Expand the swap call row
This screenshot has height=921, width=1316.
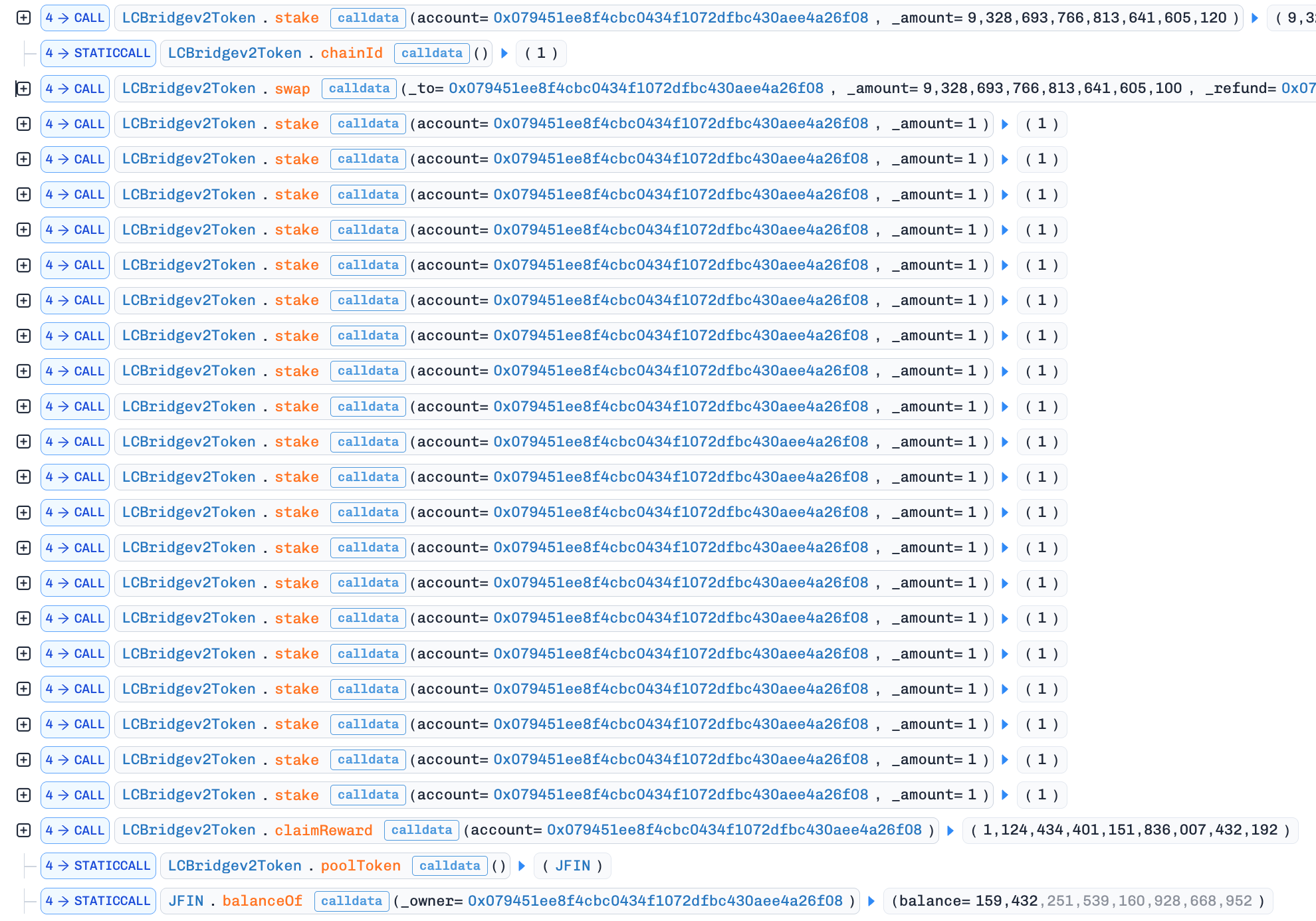point(23,88)
